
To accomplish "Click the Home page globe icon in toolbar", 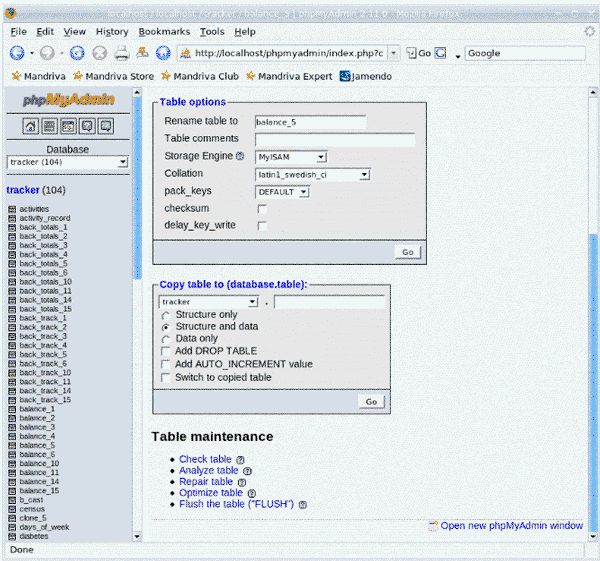I will [x=163, y=53].
